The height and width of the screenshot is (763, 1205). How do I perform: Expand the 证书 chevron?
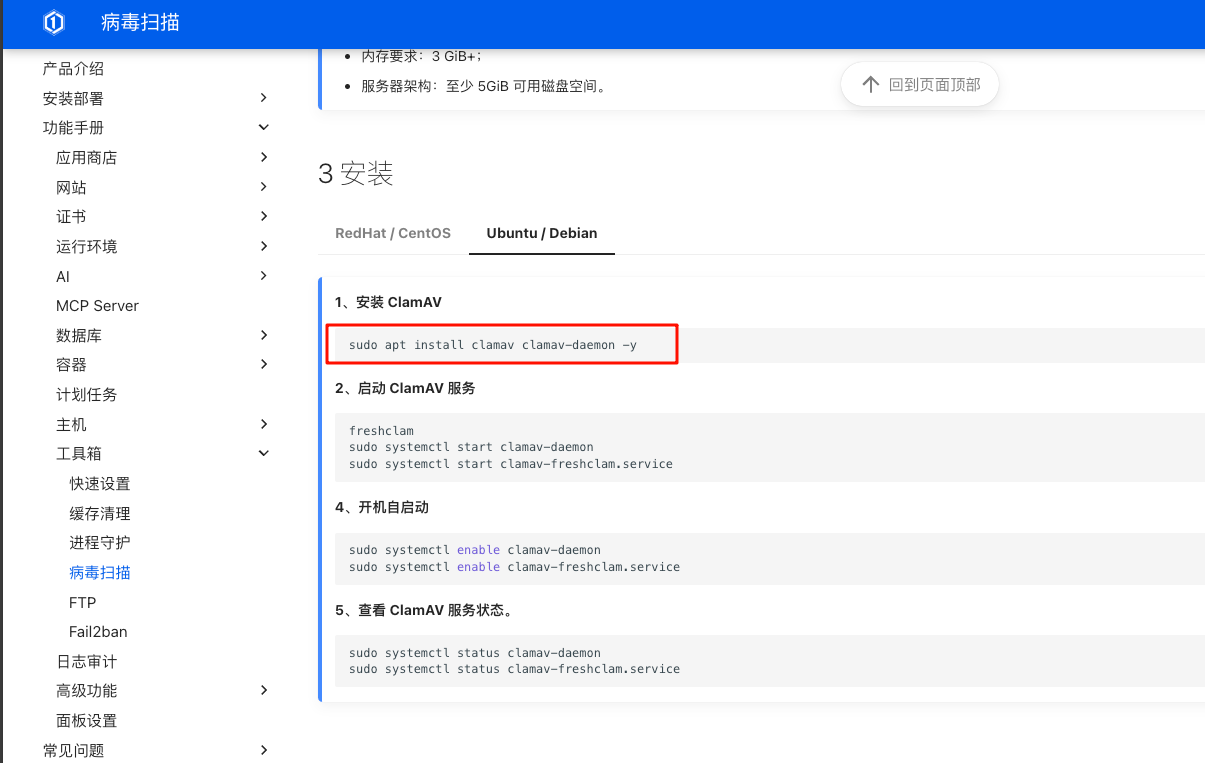tap(263, 216)
